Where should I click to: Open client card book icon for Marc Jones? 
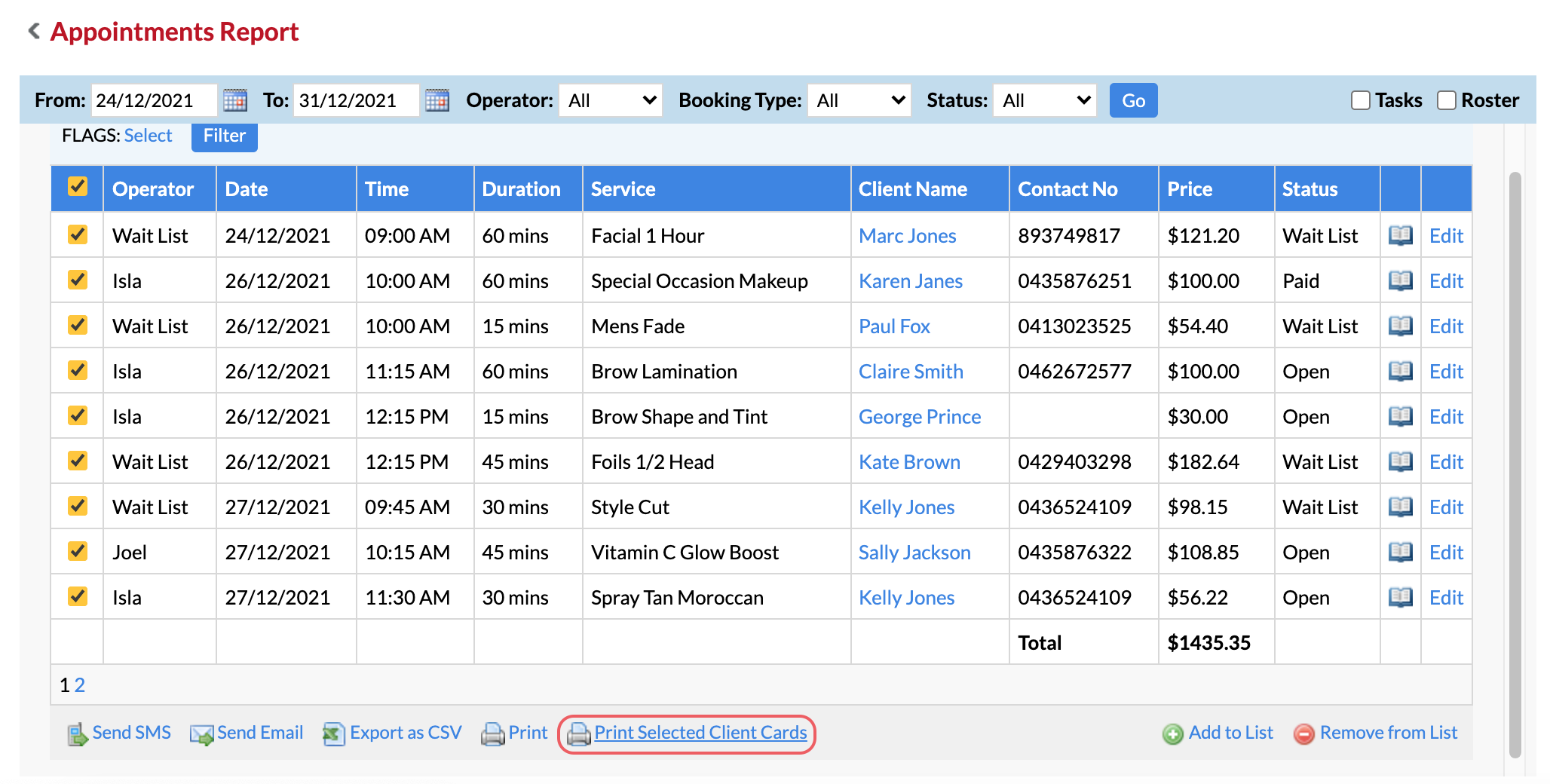(1401, 235)
